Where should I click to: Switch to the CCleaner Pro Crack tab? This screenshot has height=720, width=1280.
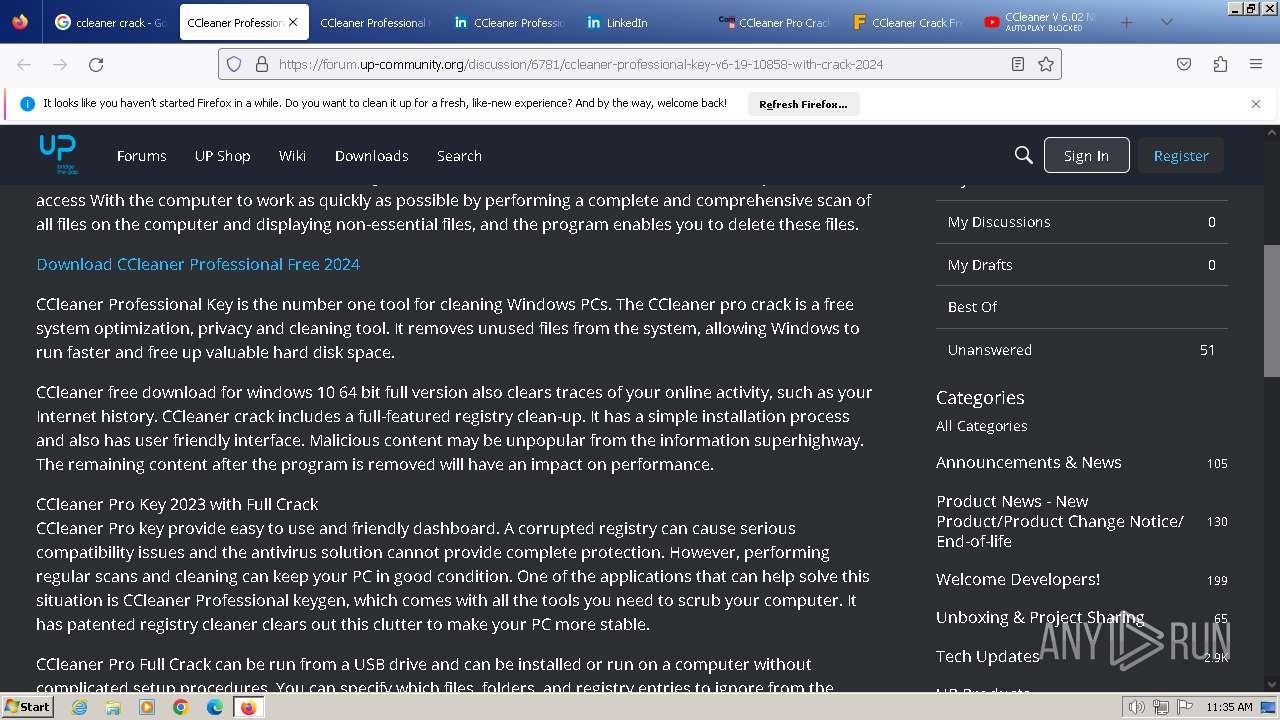(x=775, y=22)
